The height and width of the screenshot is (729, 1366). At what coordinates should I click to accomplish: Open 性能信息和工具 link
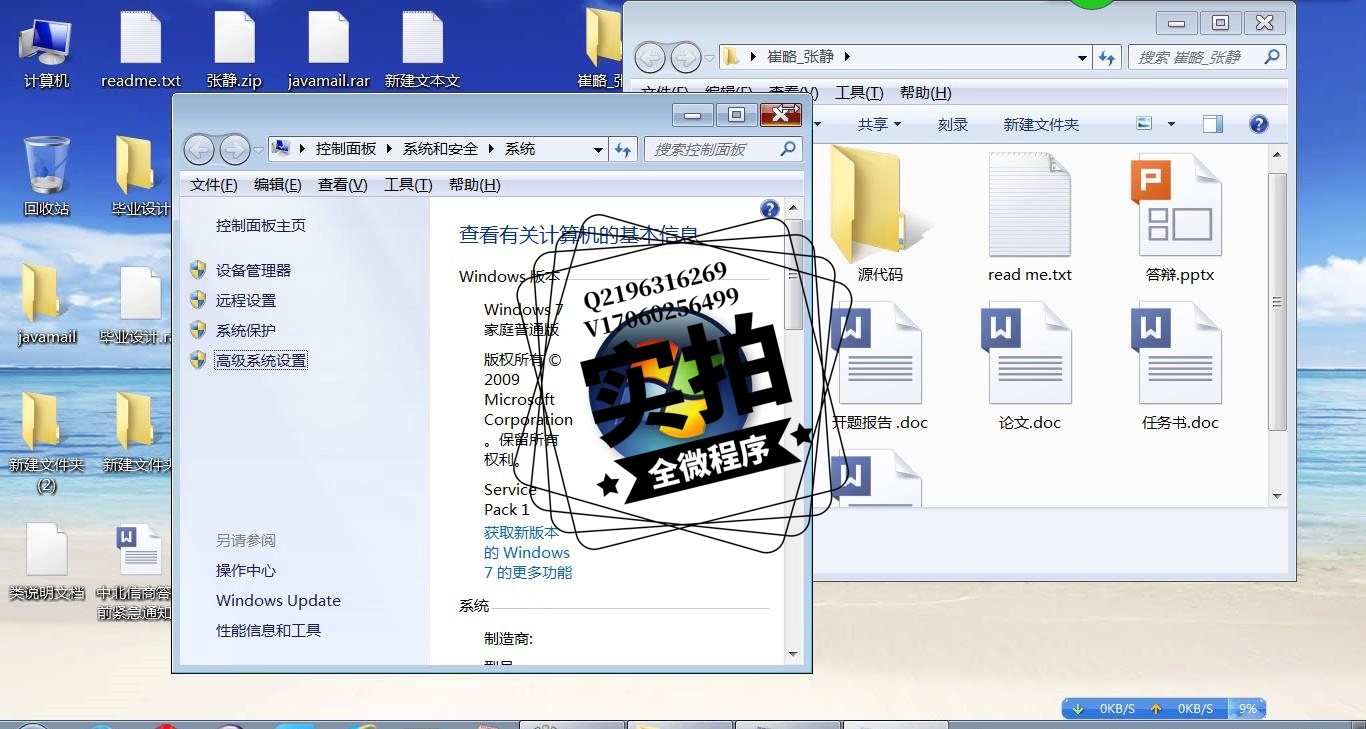pos(268,630)
